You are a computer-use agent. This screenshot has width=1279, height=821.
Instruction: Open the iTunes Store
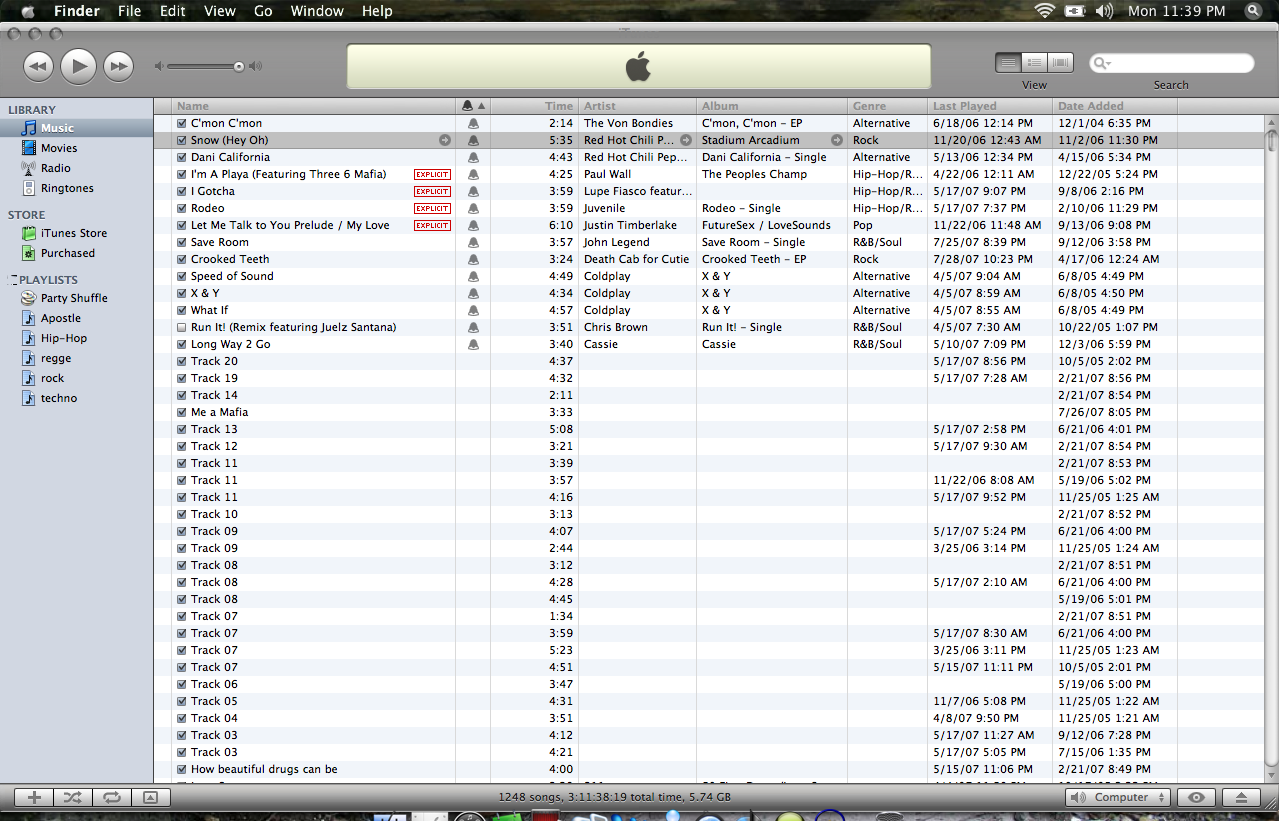point(77,233)
